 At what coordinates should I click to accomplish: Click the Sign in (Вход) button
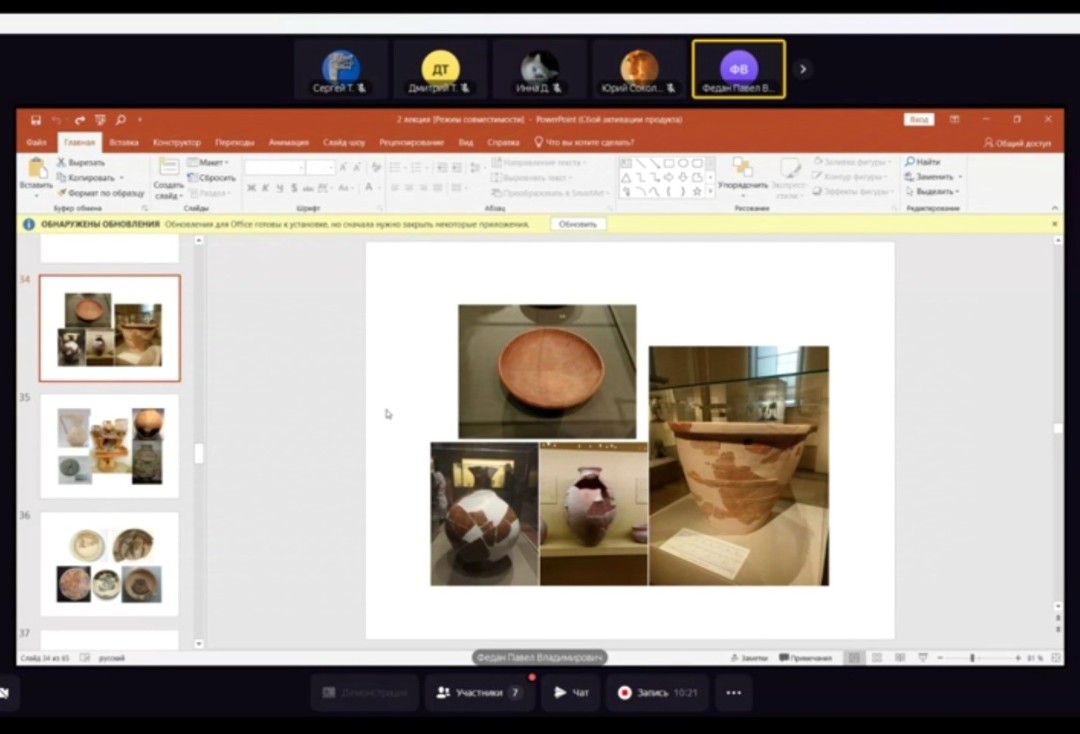[918, 120]
